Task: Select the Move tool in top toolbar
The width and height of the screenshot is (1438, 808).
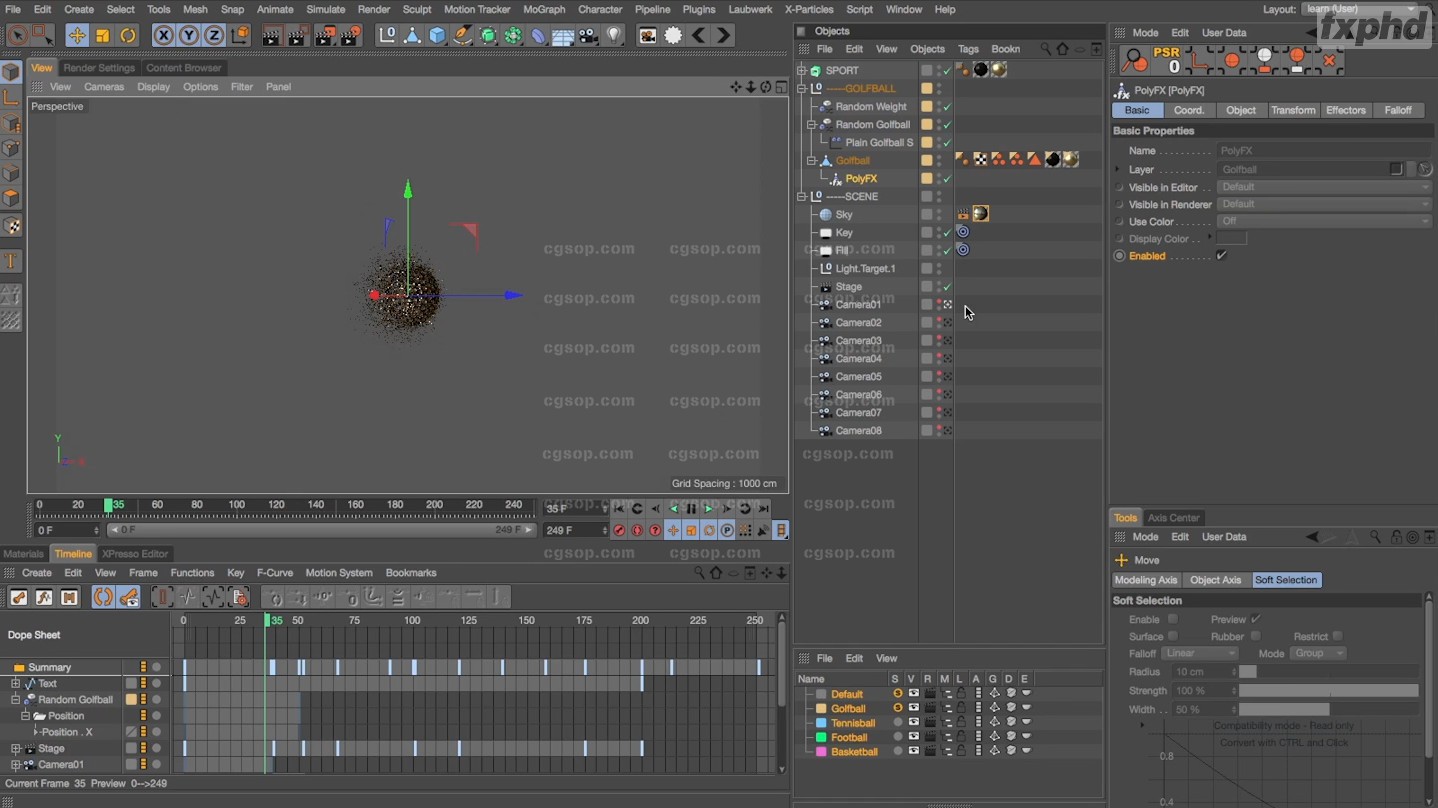Action: pyautogui.click(x=77, y=36)
